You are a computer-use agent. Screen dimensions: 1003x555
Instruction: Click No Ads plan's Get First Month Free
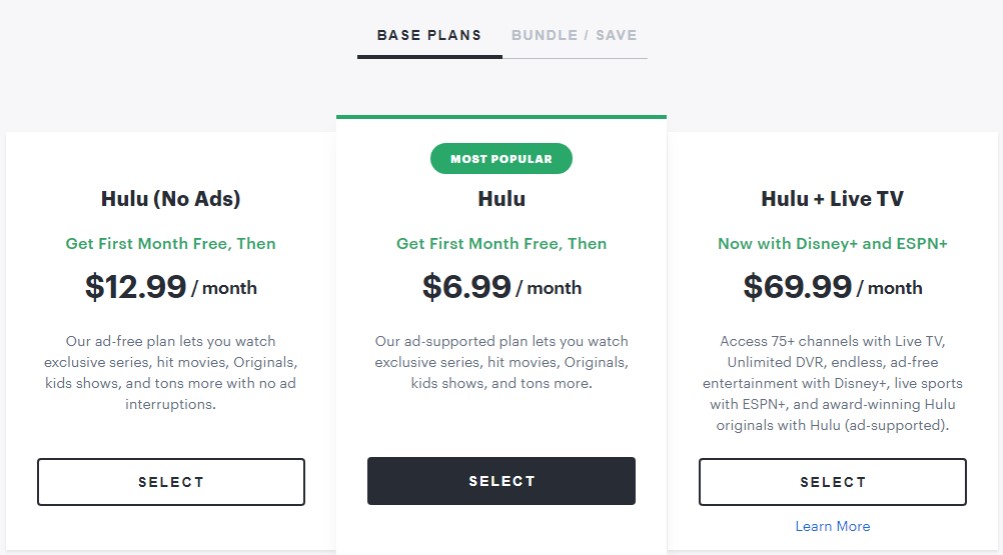pos(171,244)
